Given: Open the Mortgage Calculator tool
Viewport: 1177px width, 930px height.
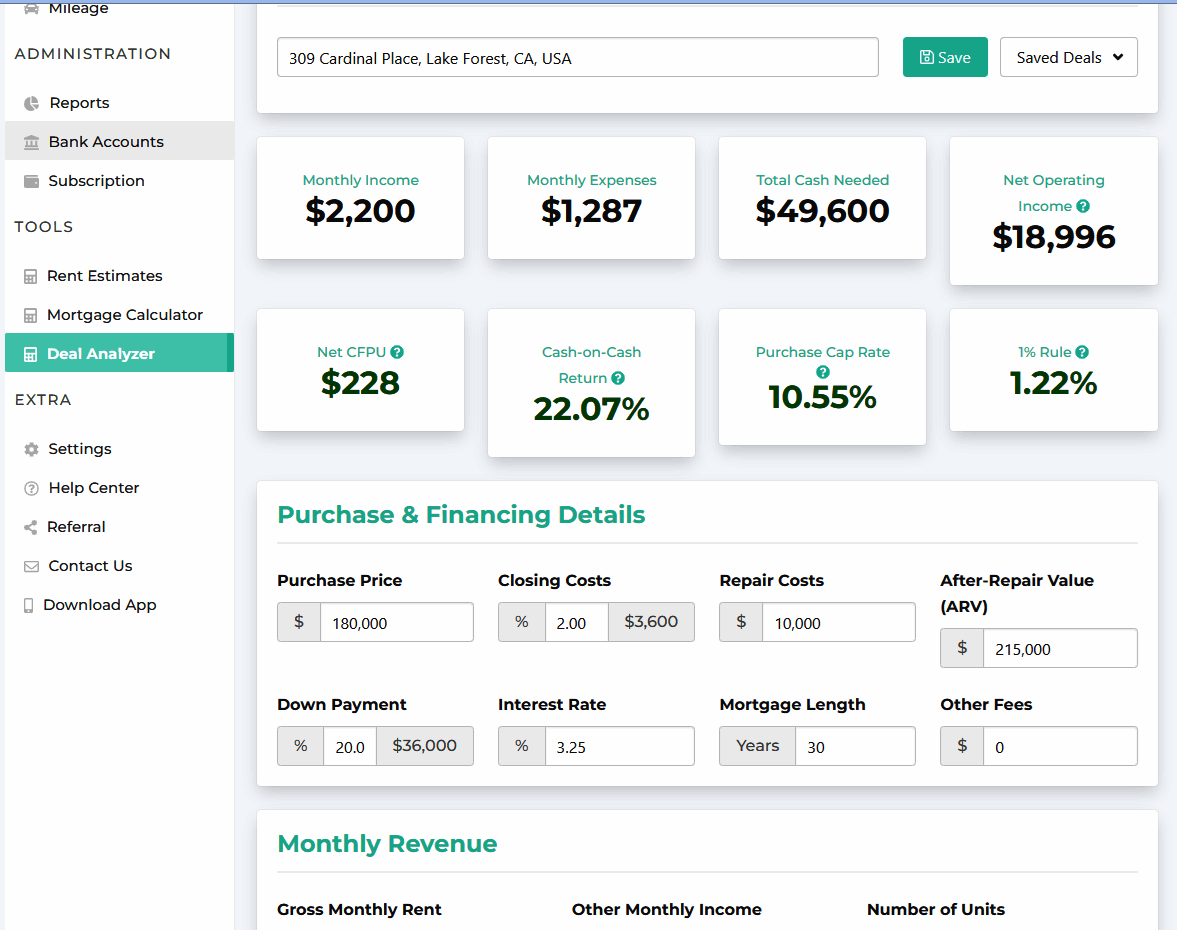Looking at the screenshot, I should click(x=125, y=315).
